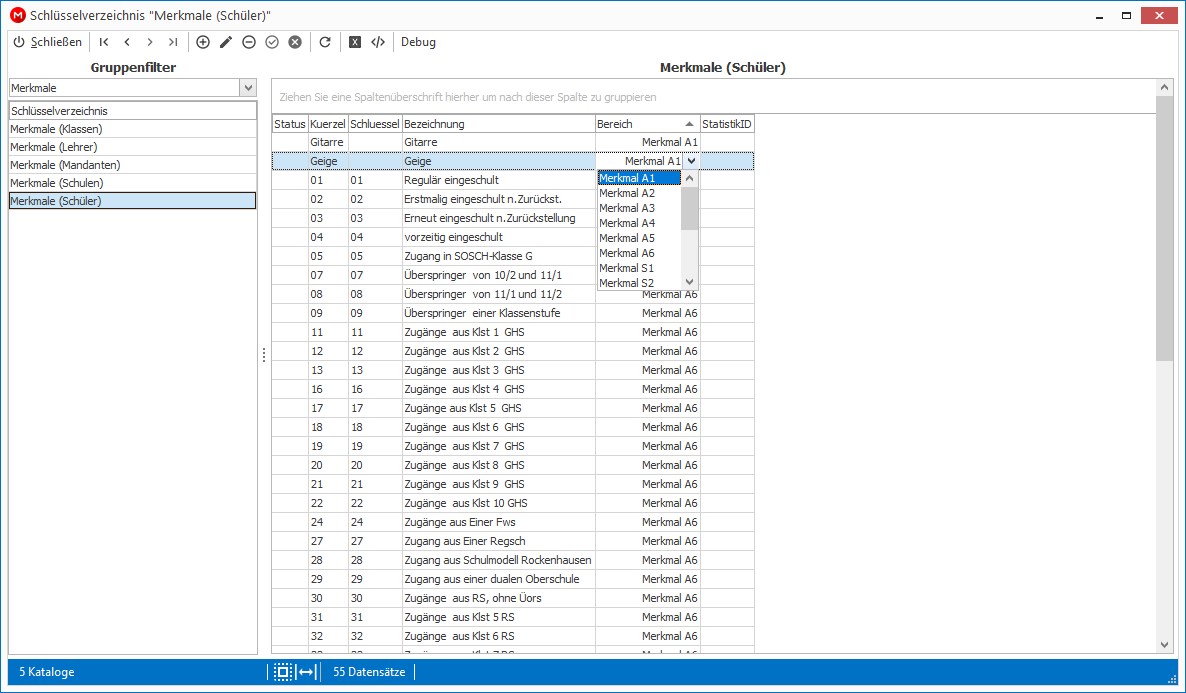
Task: Choose Merkmal A6 from dropdown list
Action: coord(639,253)
